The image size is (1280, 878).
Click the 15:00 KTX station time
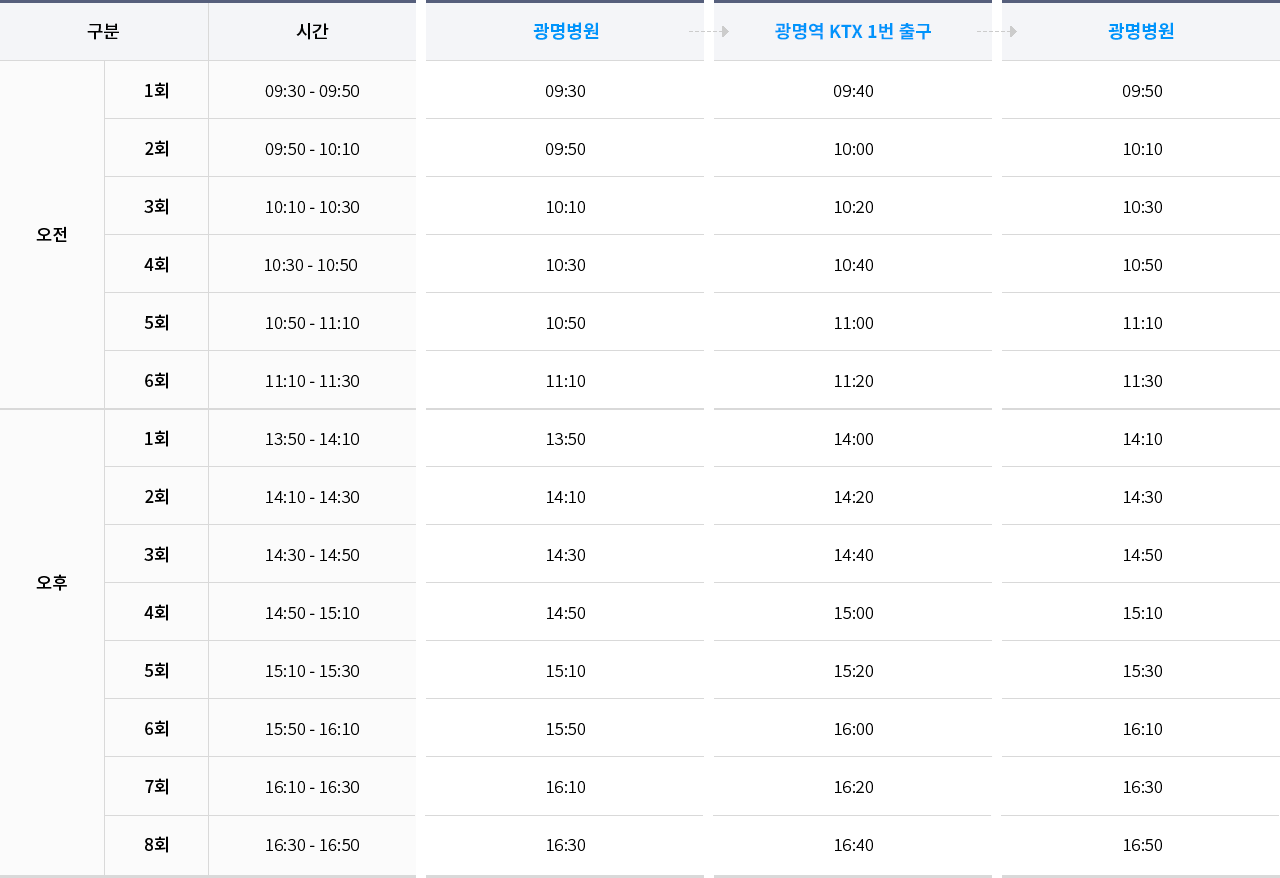tap(853, 613)
